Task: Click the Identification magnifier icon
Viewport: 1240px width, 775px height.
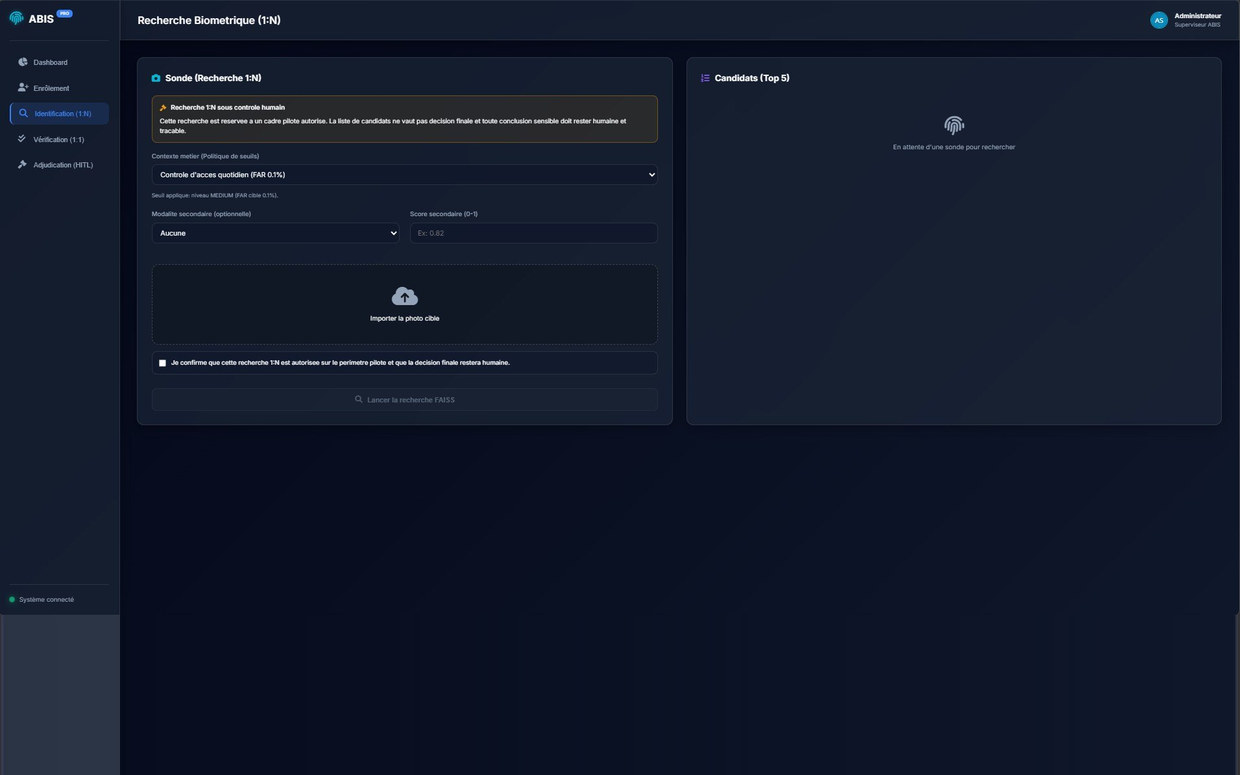Action: tap(24, 113)
